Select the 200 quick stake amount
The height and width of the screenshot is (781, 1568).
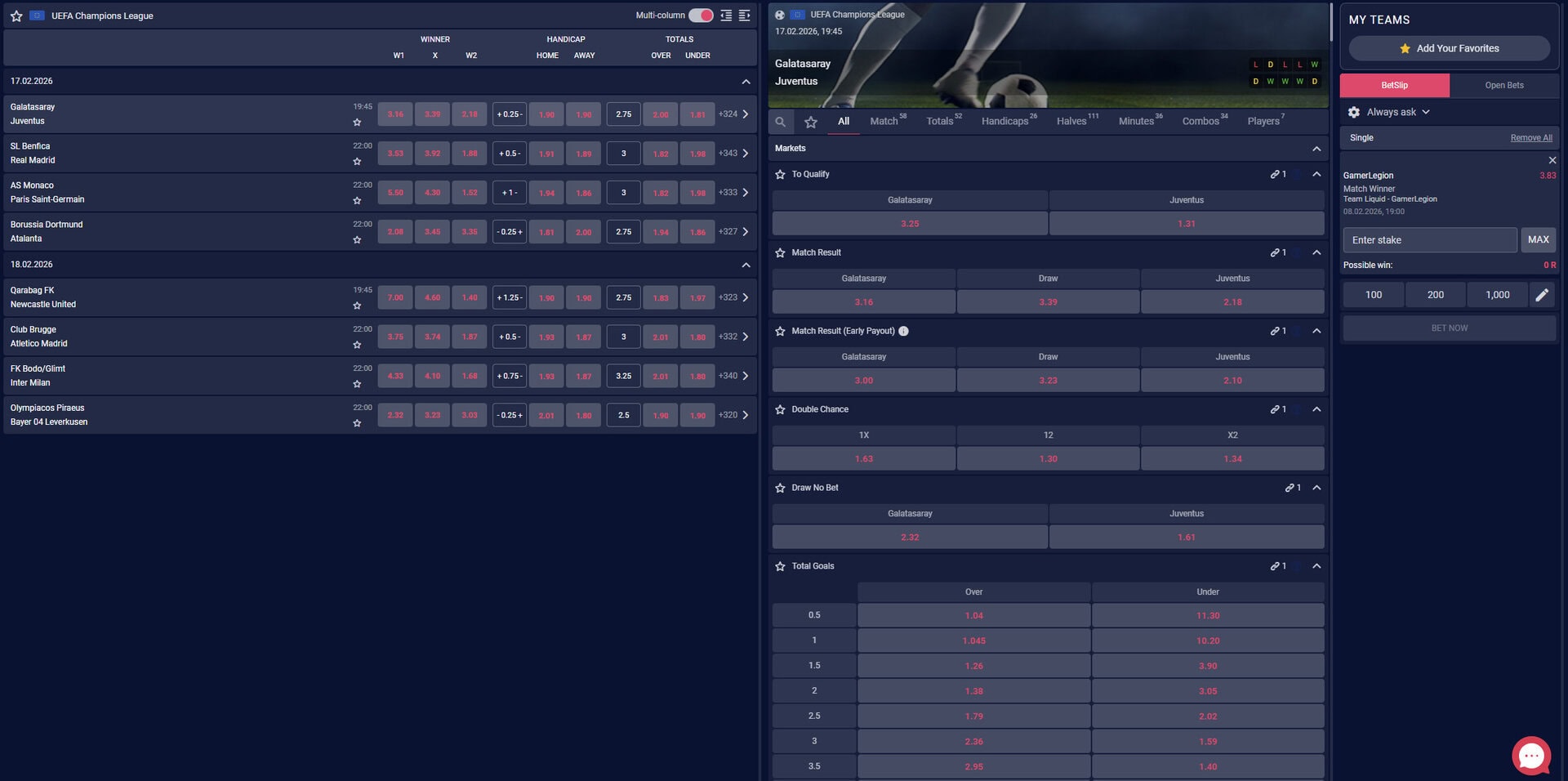click(1436, 295)
